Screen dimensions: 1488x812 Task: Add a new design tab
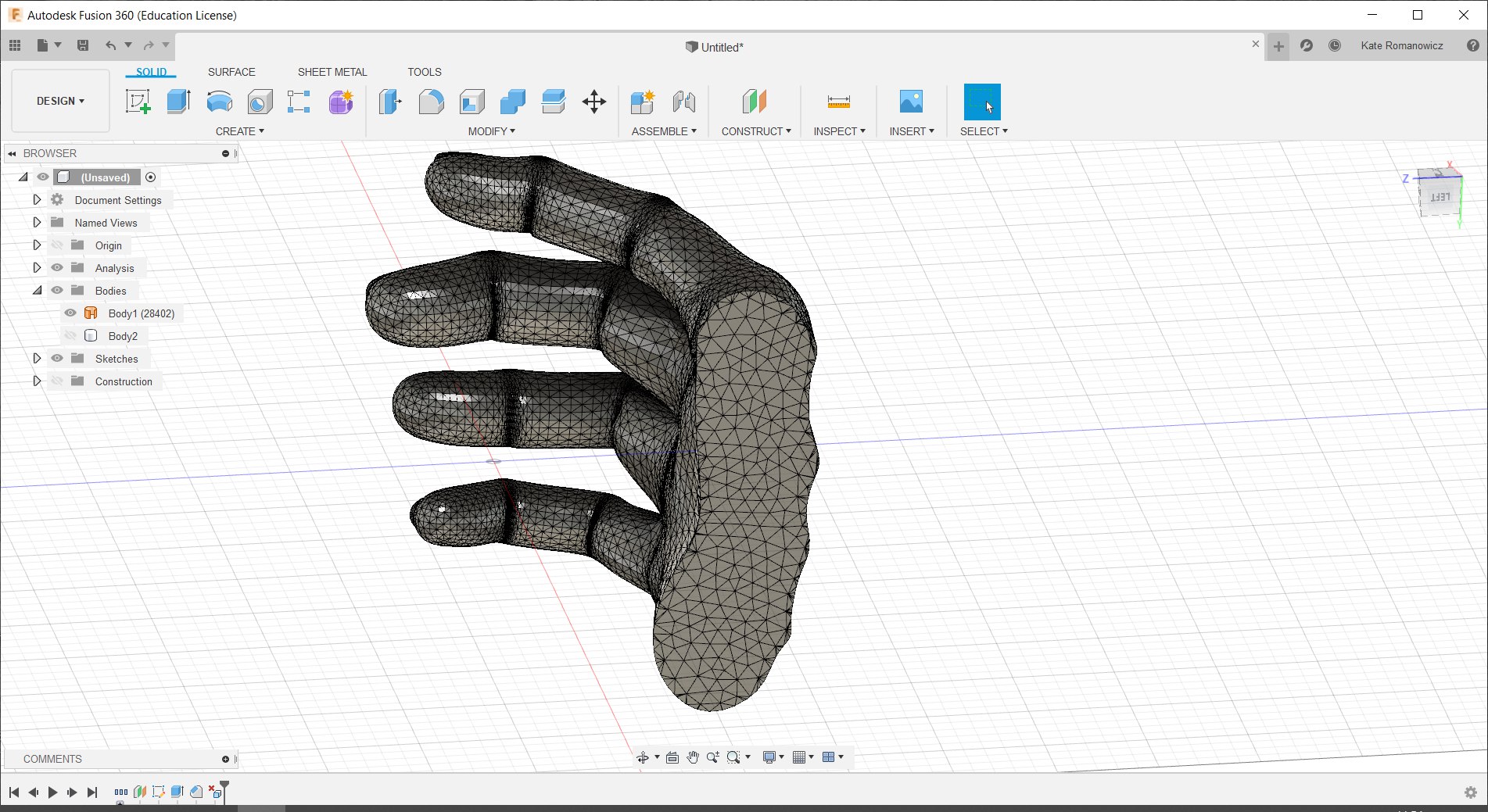coord(1278,46)
